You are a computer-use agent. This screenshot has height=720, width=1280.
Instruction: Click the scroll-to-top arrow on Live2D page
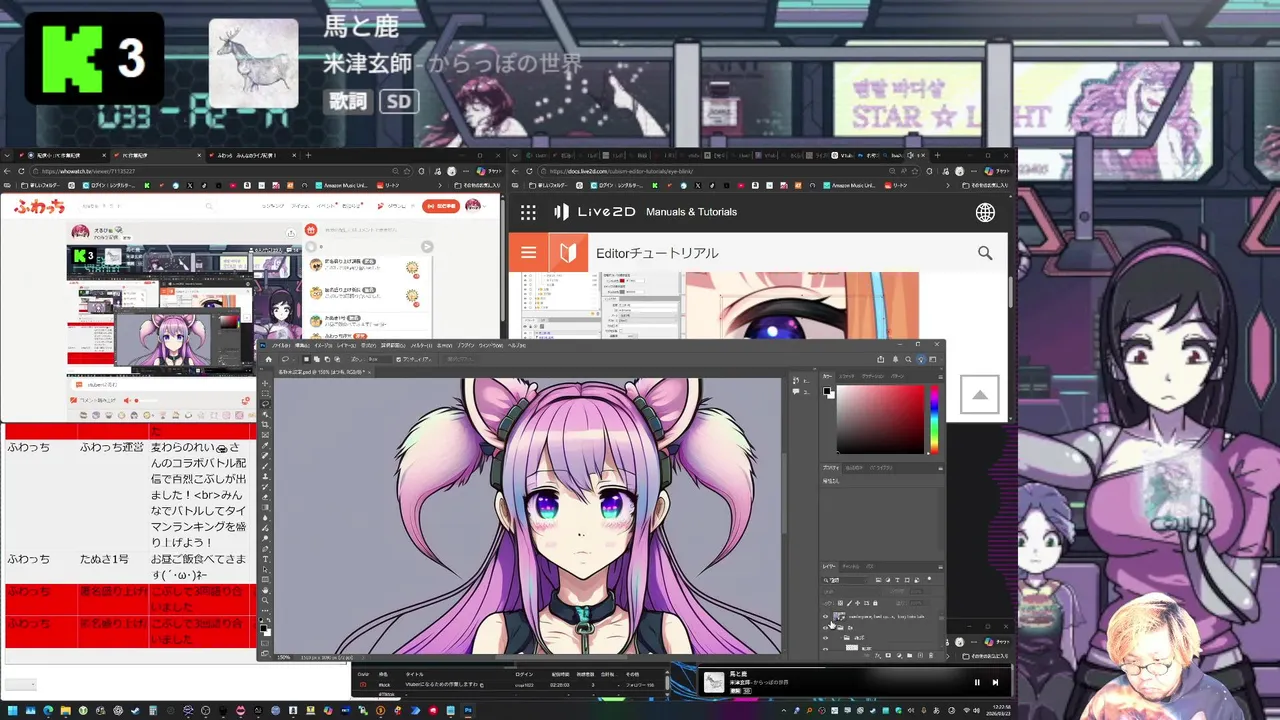point(980,395)
